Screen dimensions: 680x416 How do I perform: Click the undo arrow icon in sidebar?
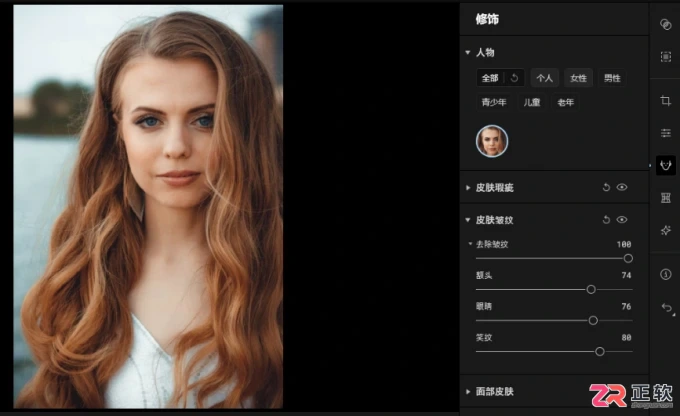(667, 308)
